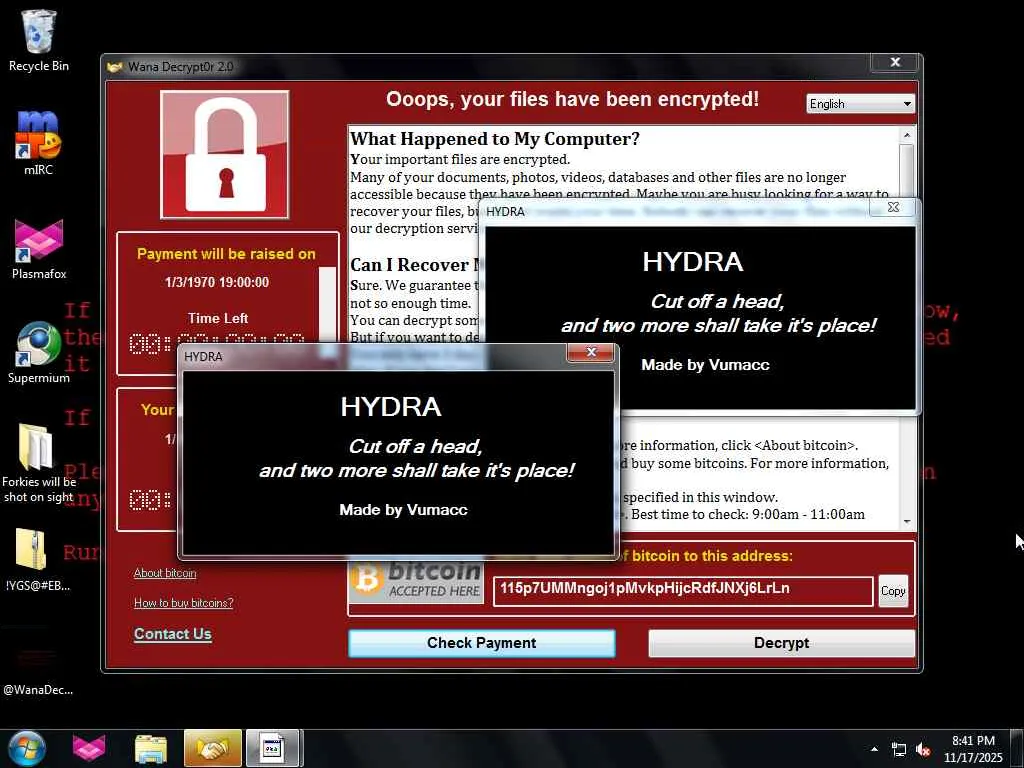Click the 'Time Left' label
The image size is (1024, 768).
pyautogui.click(x=217, y=318)
